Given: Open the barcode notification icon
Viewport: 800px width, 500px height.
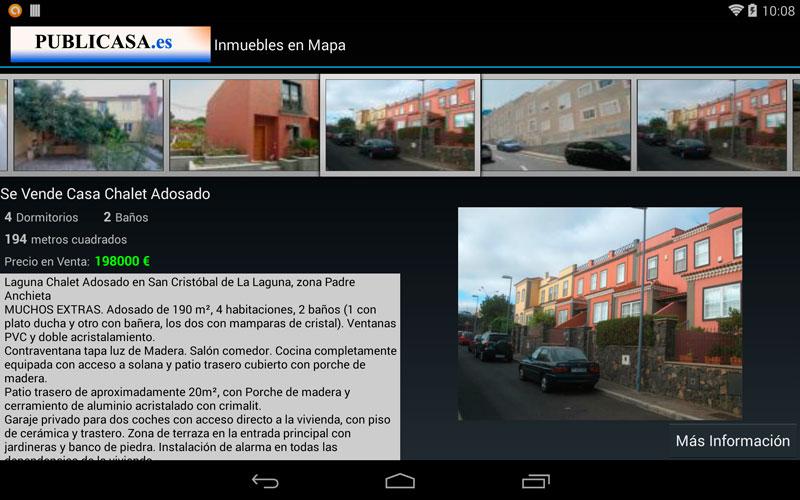Looking at the screenshot, I should click(35, 10).
